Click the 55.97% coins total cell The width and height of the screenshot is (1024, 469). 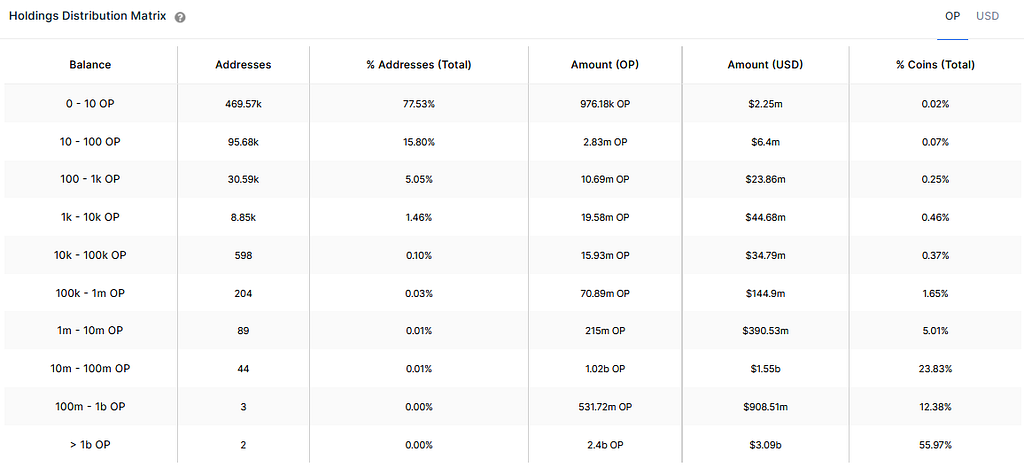tap(935, 444)
